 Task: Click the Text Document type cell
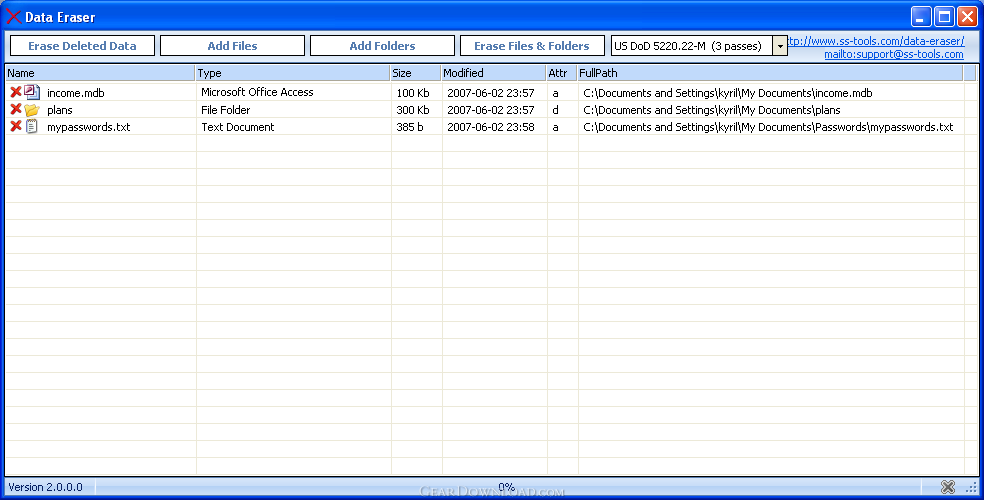[x=237, y=127]
